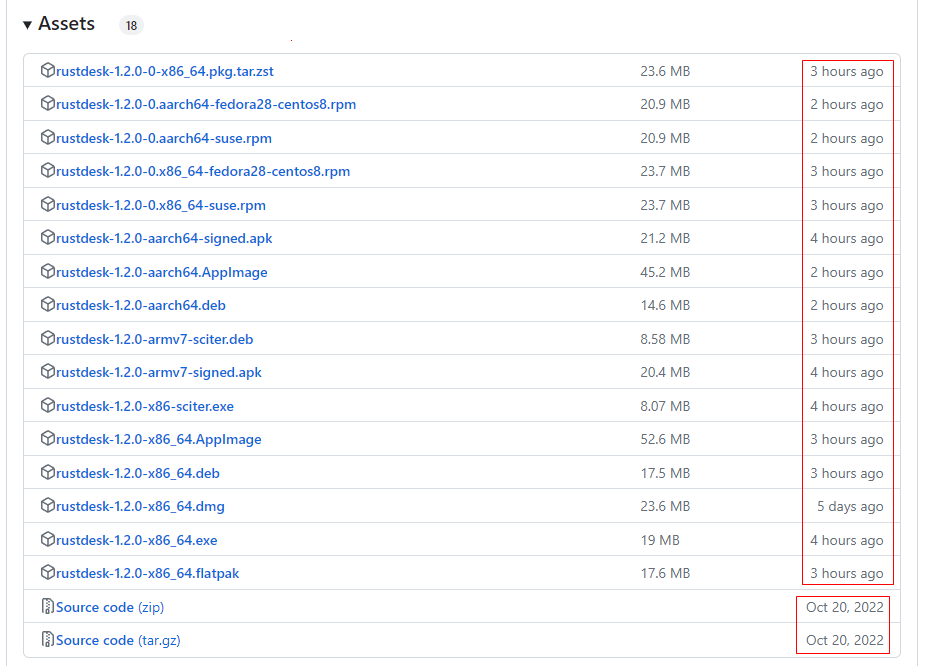Download rustdesk-1.2.0-x86_64.AppImage
The image size is (940, 666).
tap(157, 439)
